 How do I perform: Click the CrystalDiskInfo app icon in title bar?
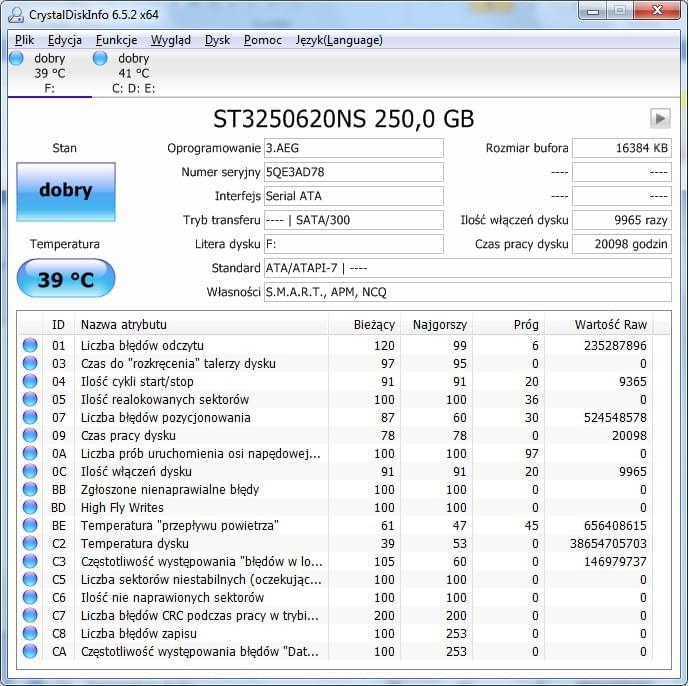16,15
